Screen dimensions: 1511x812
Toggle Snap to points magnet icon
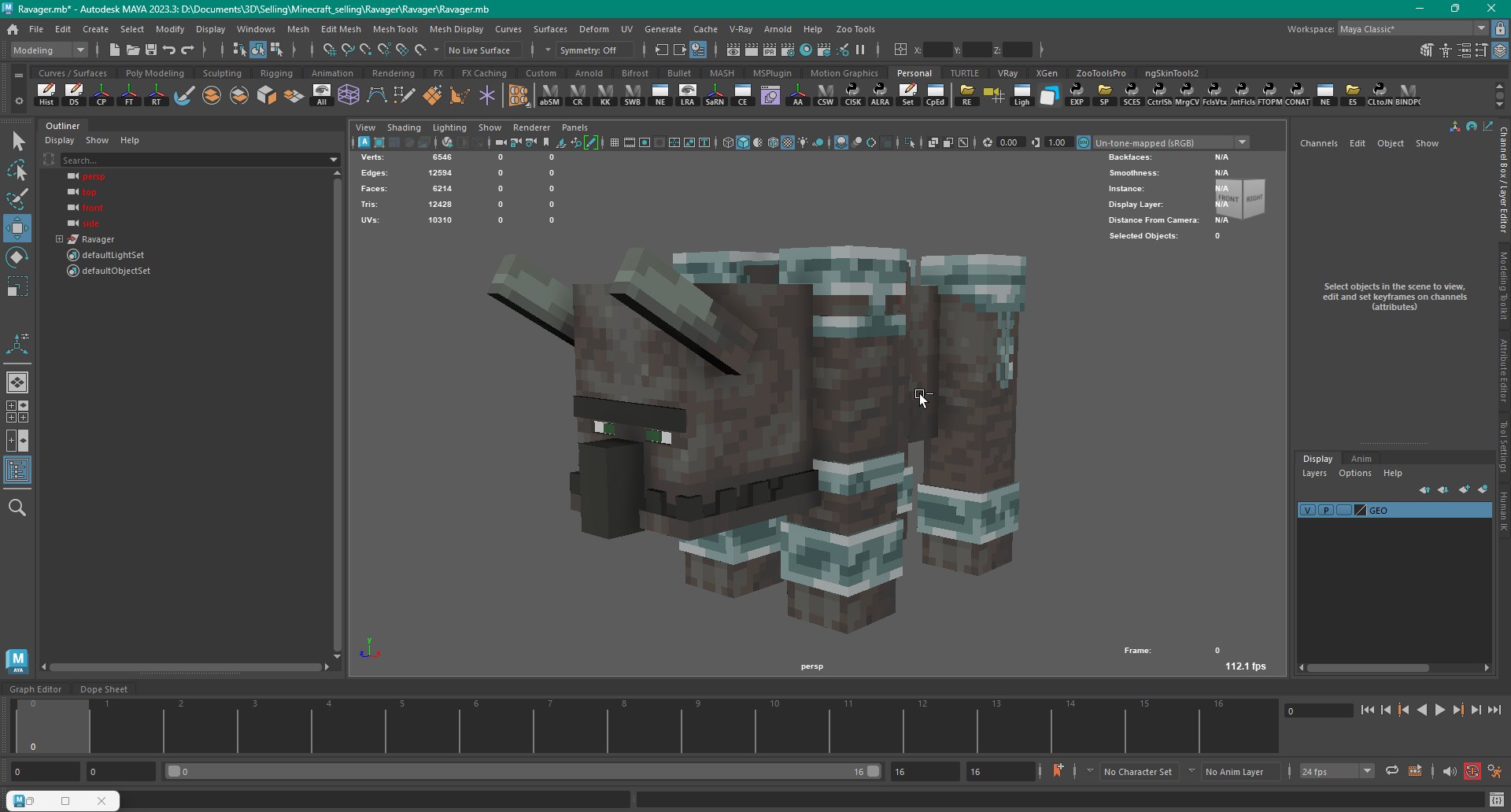click(366, 50)
